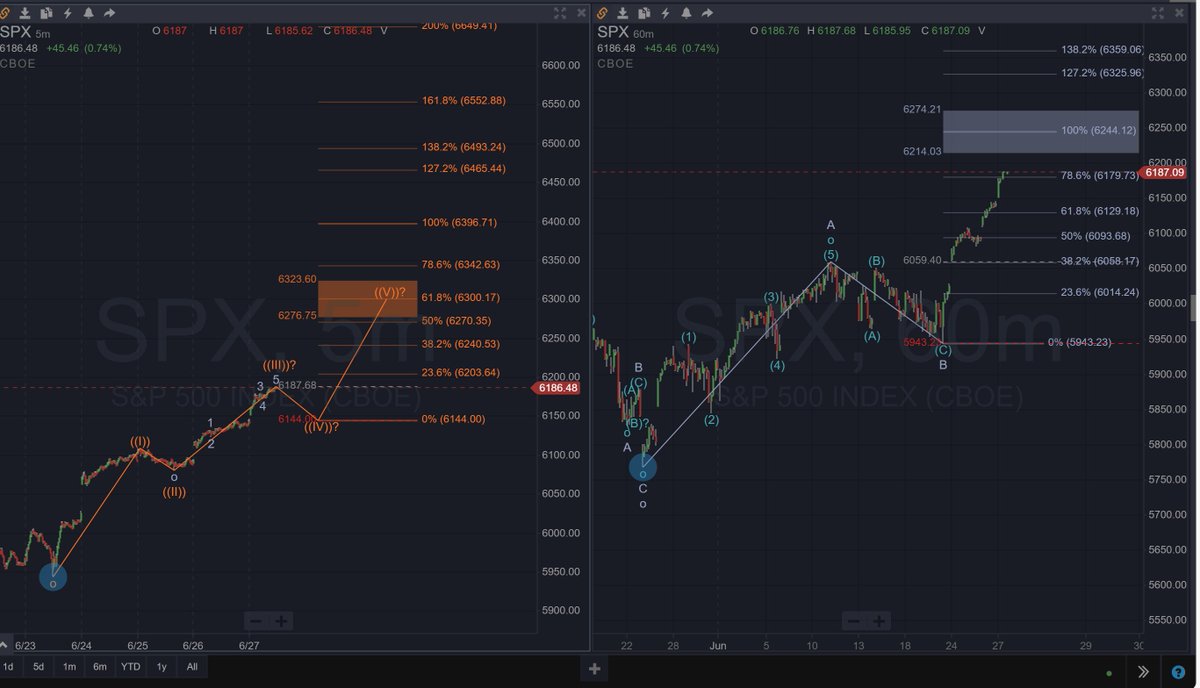This screenshot has height=688, width=1200.
Task: Click the 60m interval label on right chart
Action: click(642, 32)
